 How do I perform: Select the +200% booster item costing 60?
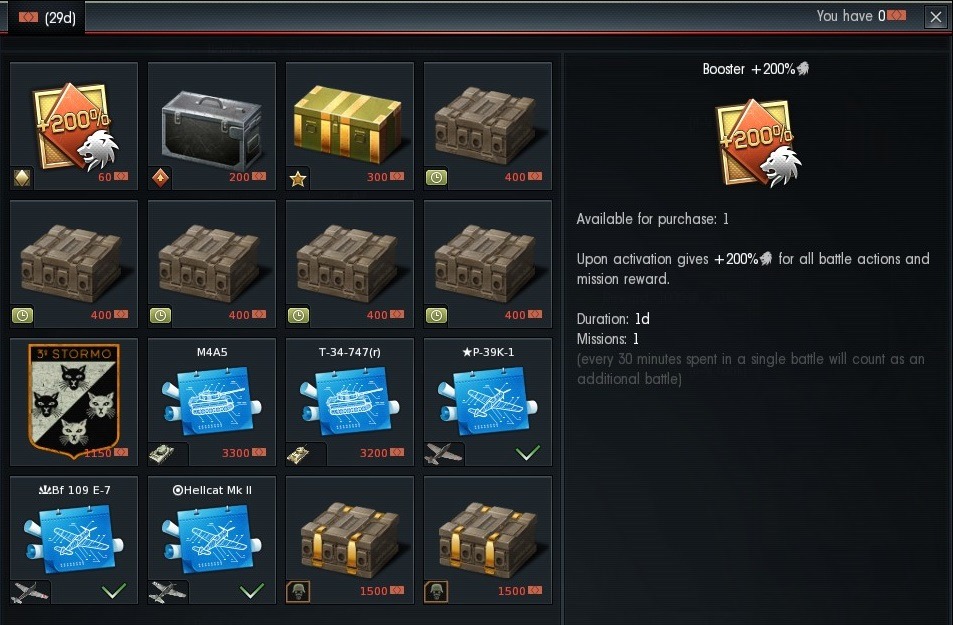point(74,126)
